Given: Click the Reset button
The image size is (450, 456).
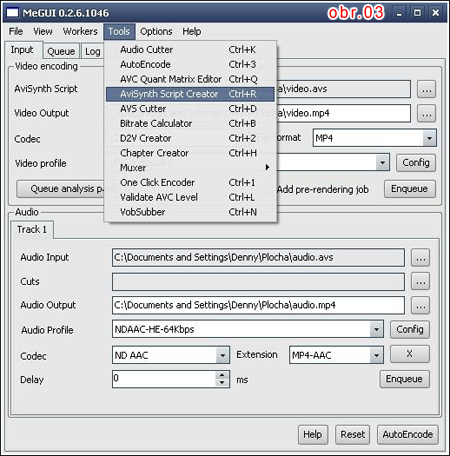Looking at the screenshot, I should [353, 435].
